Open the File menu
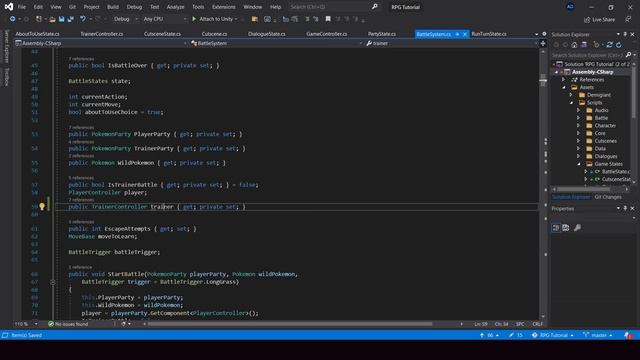The image size is (640, 360). point(22,7)
